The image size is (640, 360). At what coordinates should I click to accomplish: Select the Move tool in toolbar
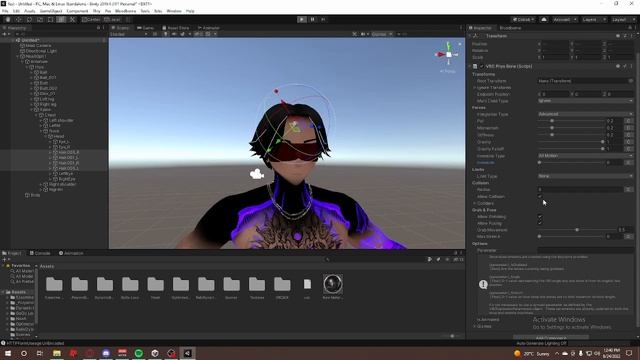18,19
